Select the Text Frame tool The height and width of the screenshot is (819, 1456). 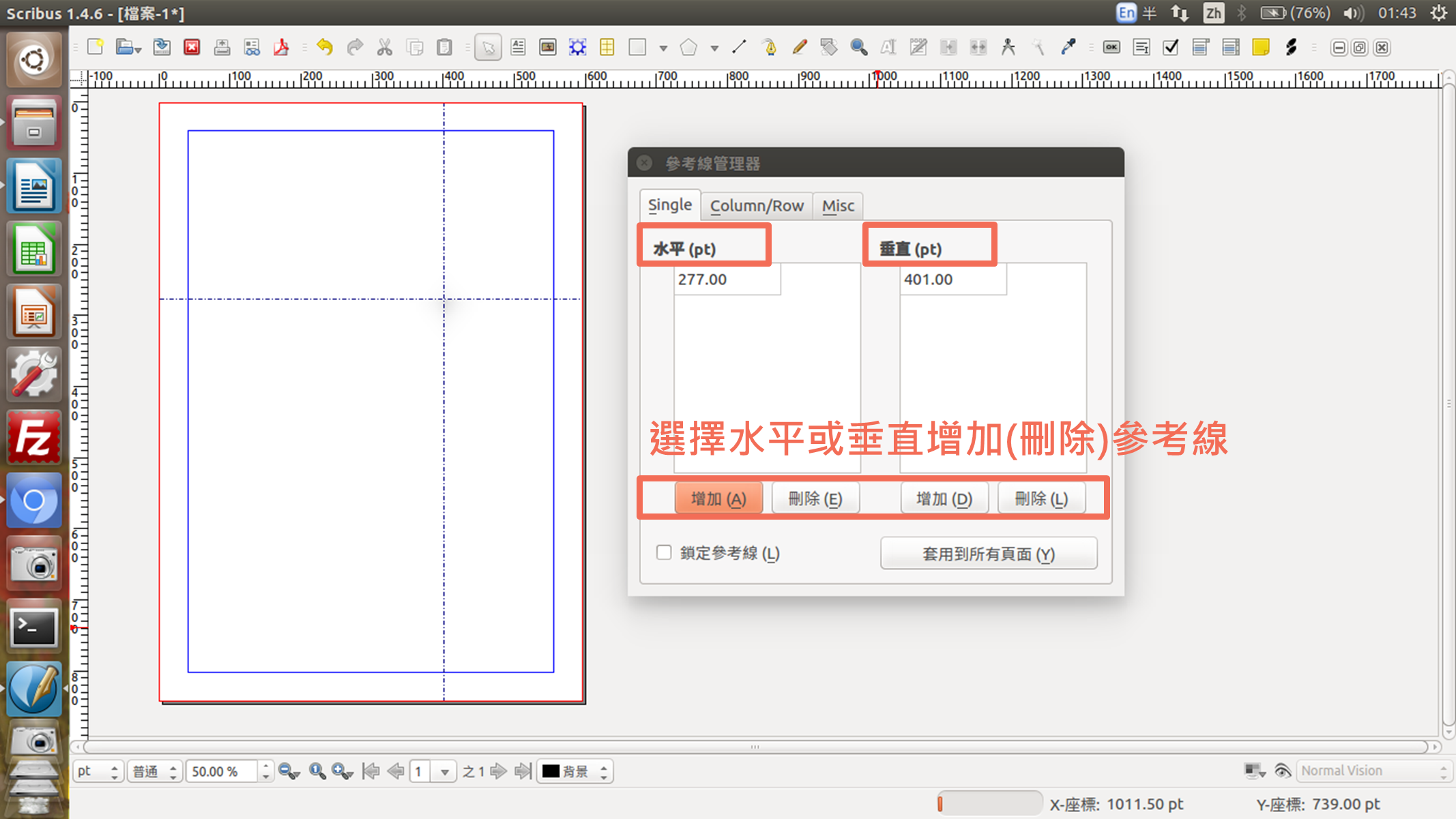tap(518, 47)
